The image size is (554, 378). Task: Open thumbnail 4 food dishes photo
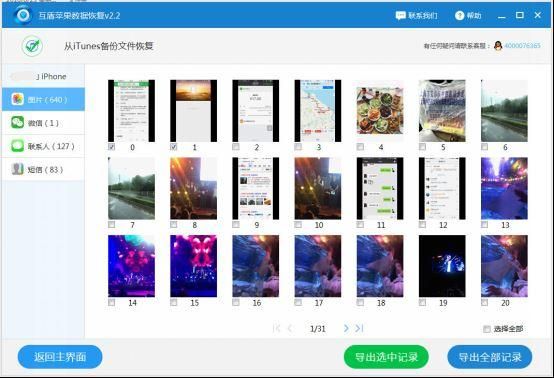(x=380, y=111)
